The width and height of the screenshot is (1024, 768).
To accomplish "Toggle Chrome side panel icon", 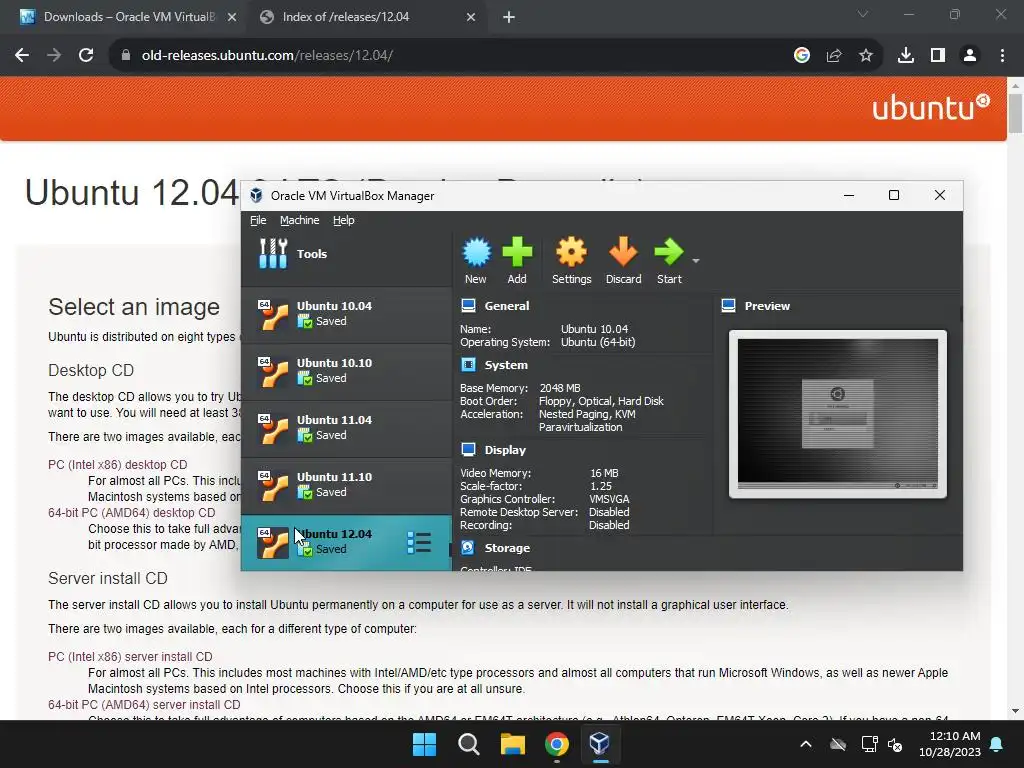I will coord(938,56).
